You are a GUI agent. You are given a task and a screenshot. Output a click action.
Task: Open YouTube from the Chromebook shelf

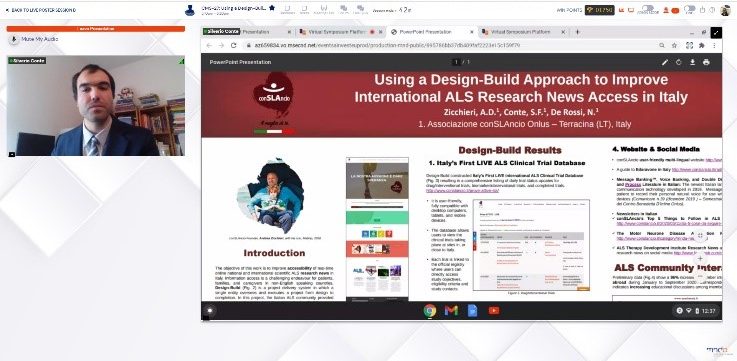click(x=494, y=311)
